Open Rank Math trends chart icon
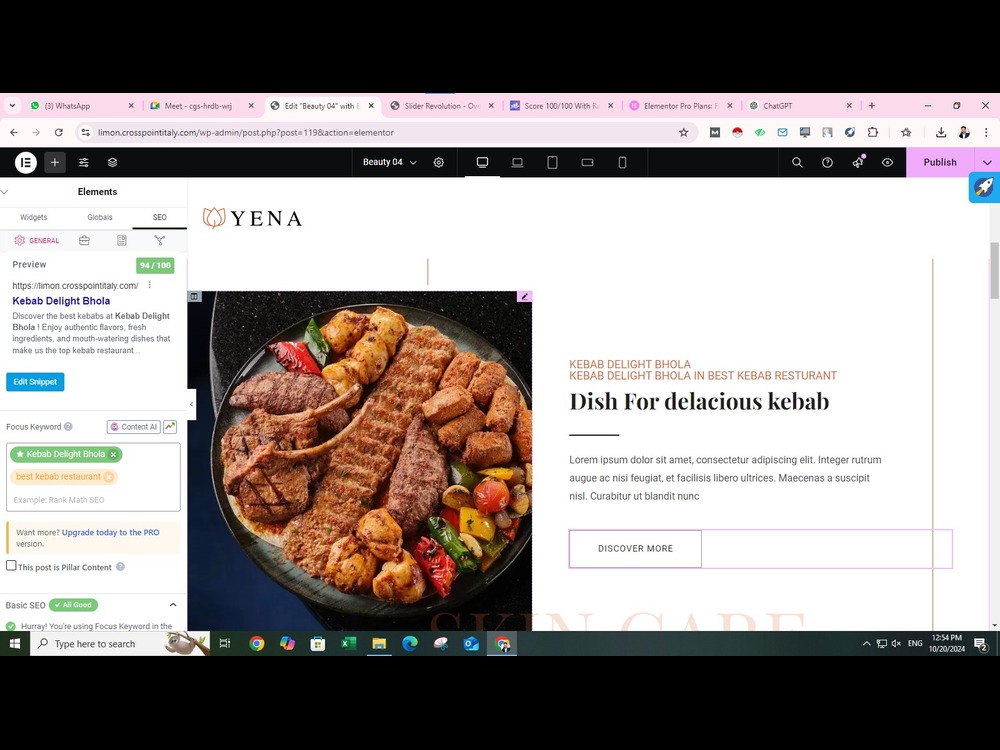This screenshot has width=1000, height=750. [x=170, y=427]
